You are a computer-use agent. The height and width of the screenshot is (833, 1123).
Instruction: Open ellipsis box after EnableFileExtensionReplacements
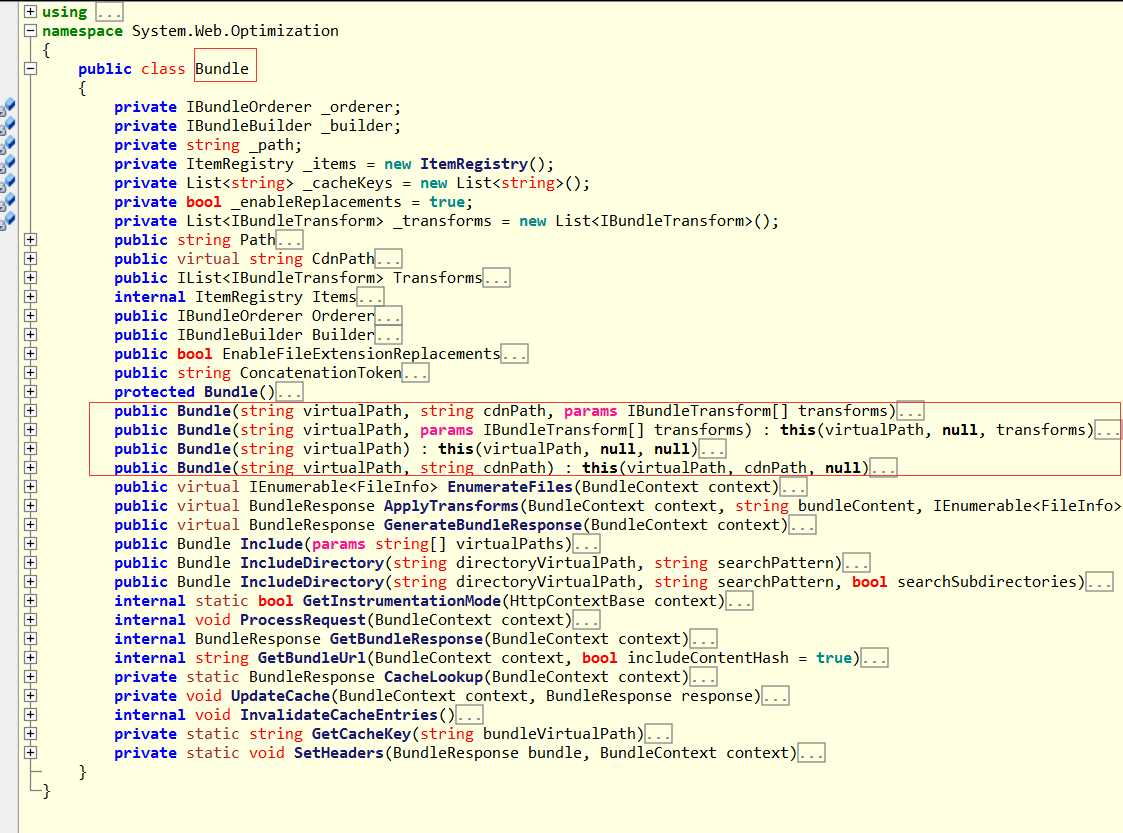tap(514, 354)
